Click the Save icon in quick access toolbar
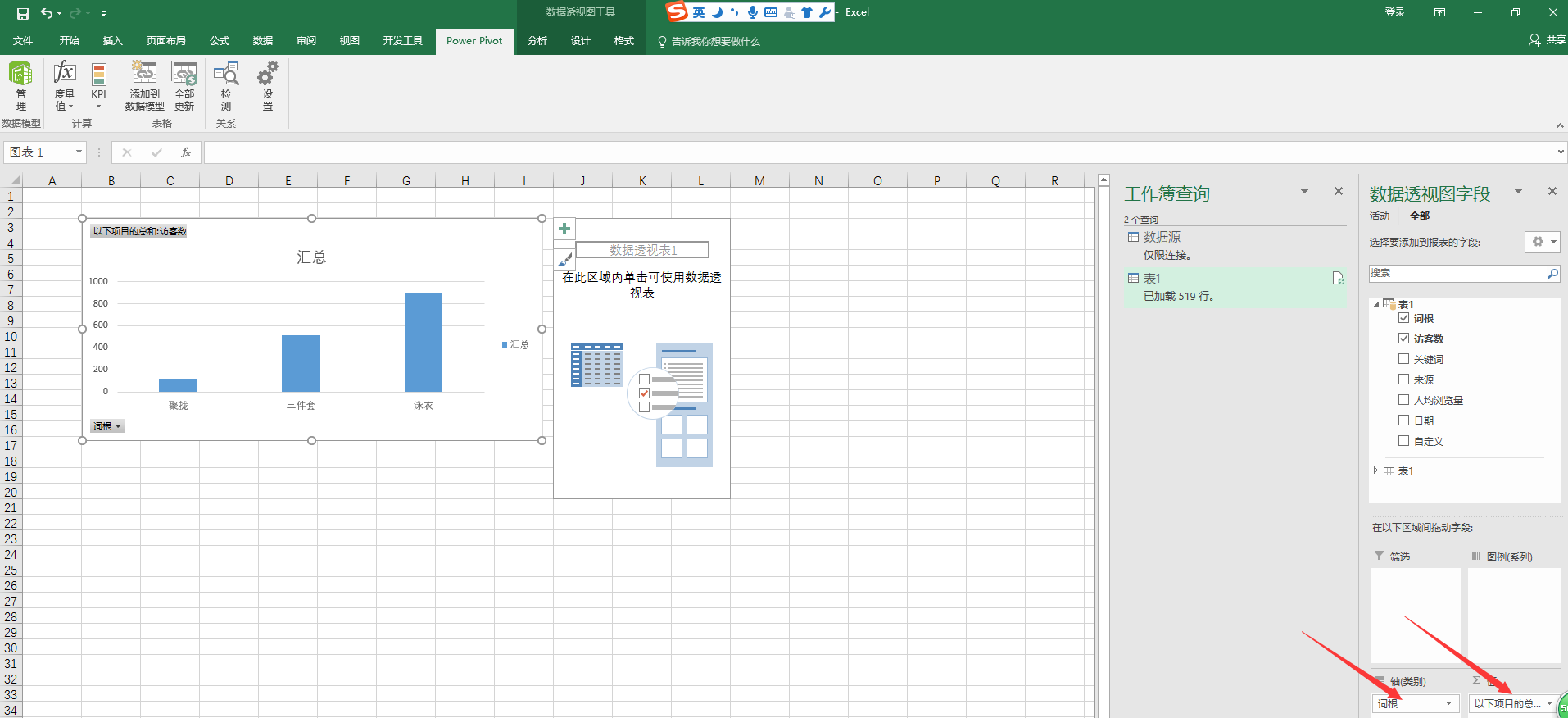This screenshot has width=1568, height=718. [23, 13]
